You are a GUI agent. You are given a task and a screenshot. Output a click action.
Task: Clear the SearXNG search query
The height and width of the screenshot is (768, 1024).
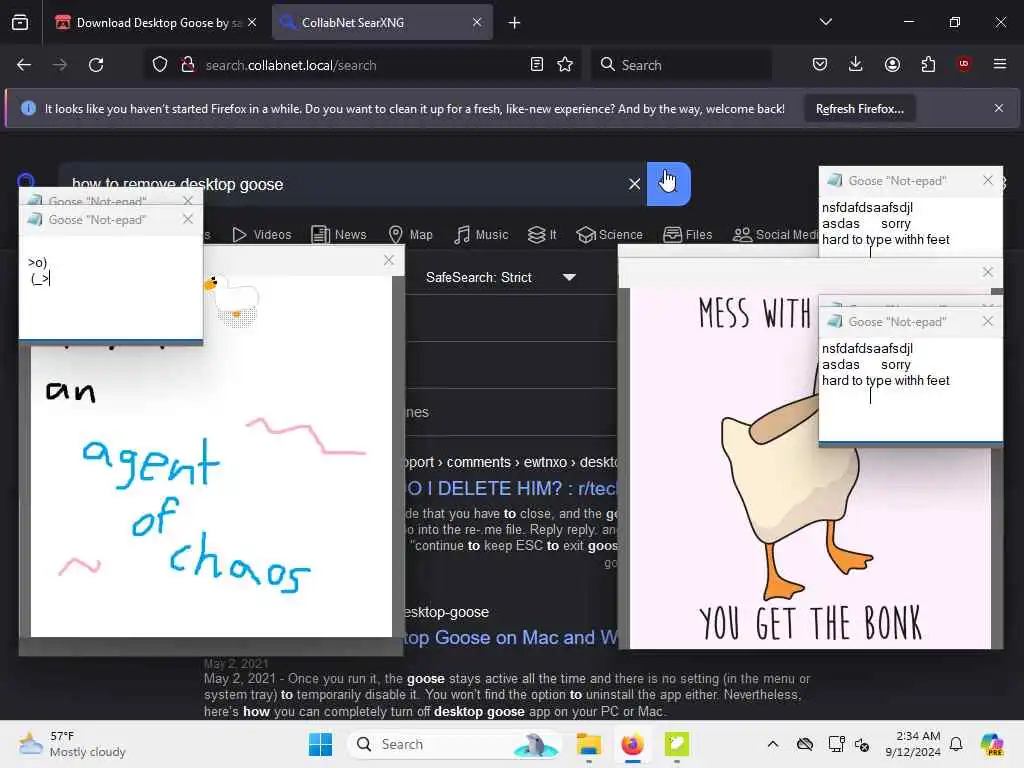[634, 184]
